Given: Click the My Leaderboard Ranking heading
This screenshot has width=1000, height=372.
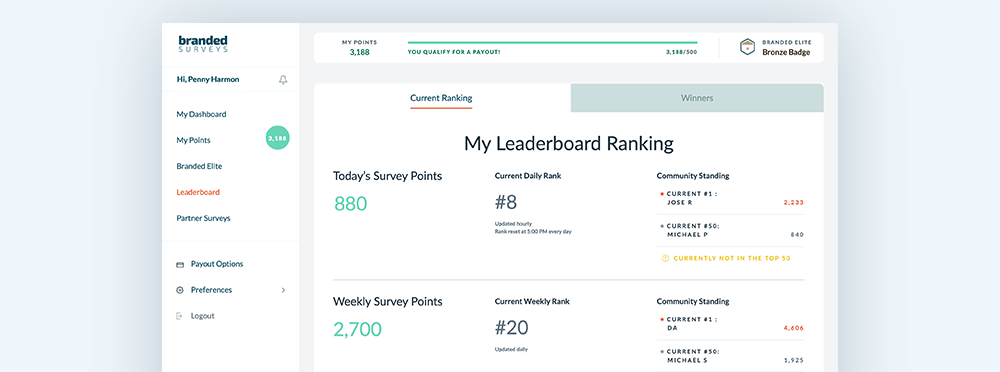Looking at the screenshot, I should (x=568, y=143).
